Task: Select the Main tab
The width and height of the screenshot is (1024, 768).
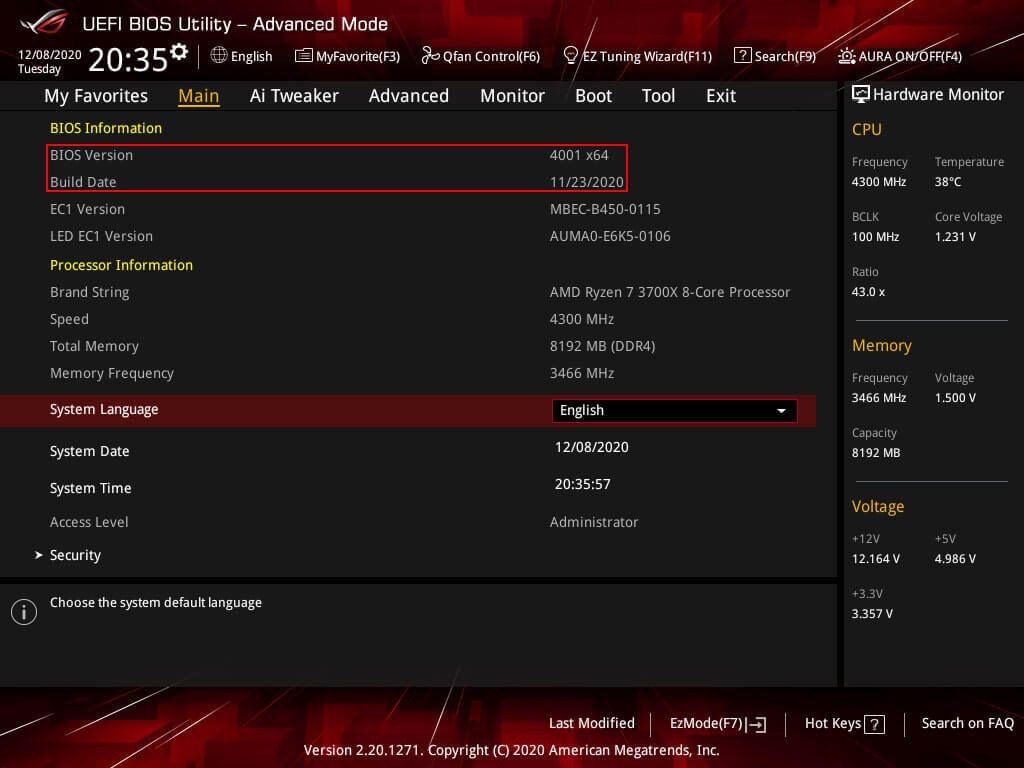Action: tap(199, 96)
